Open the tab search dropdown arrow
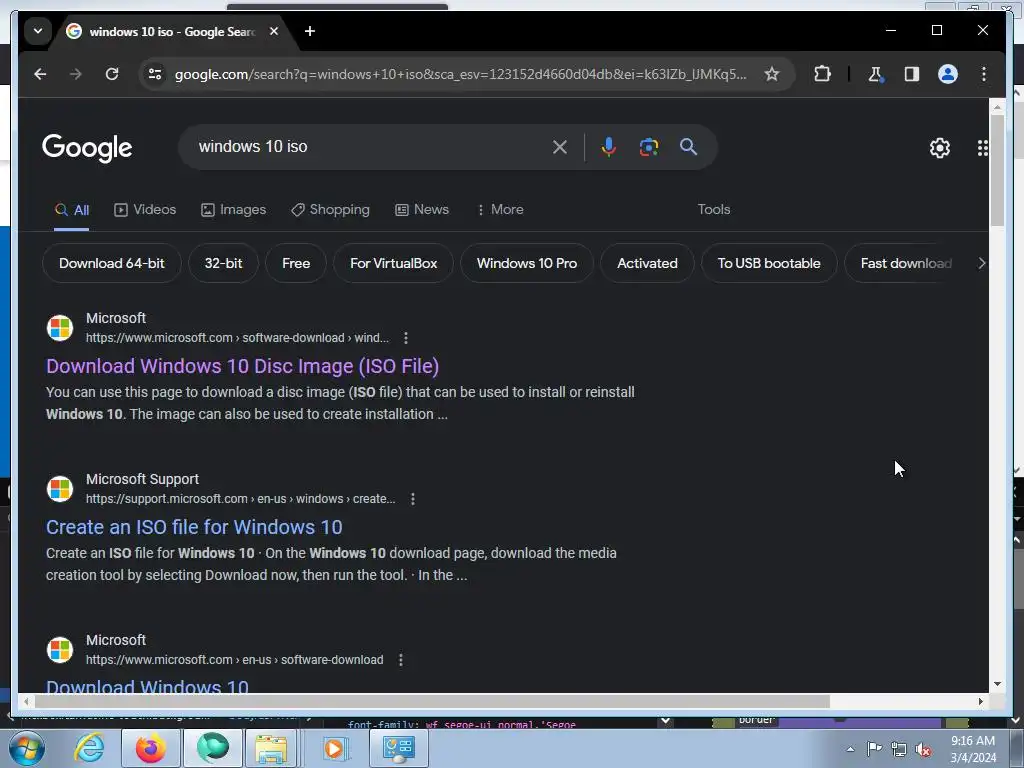The image size is (1024, 768). pos(38,31)
